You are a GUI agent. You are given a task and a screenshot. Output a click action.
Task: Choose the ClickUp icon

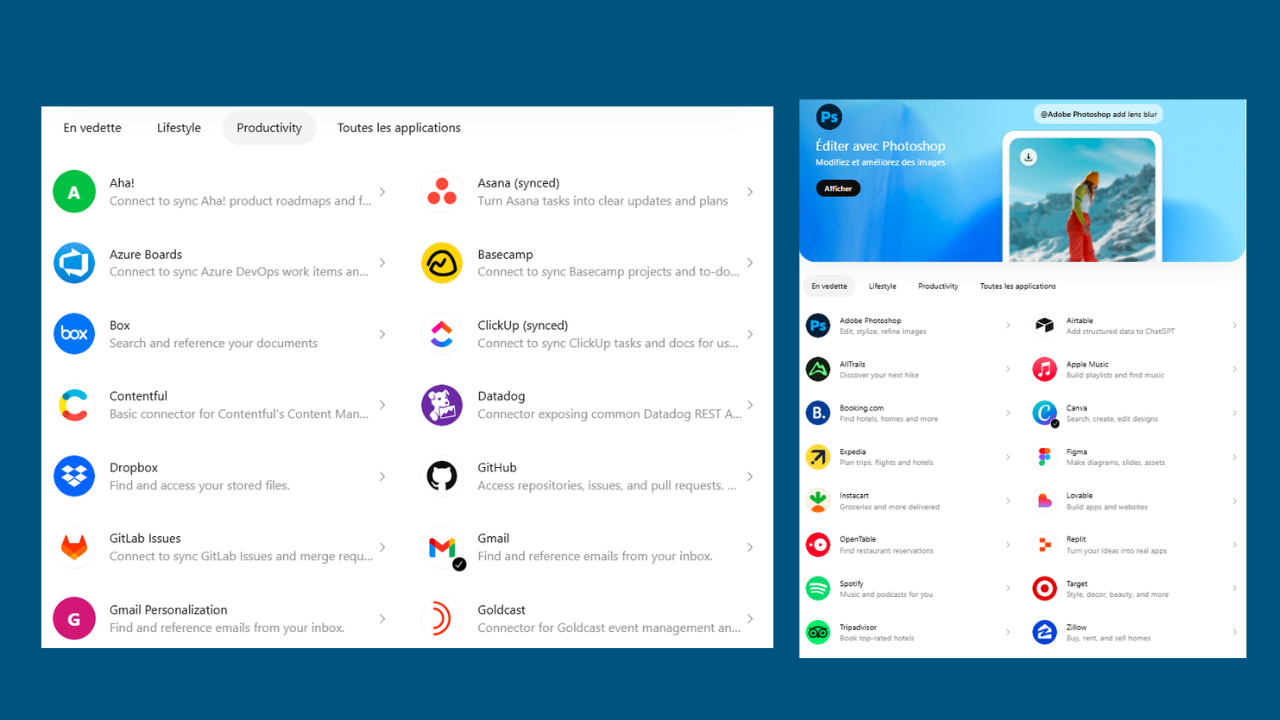pos(442,334)
